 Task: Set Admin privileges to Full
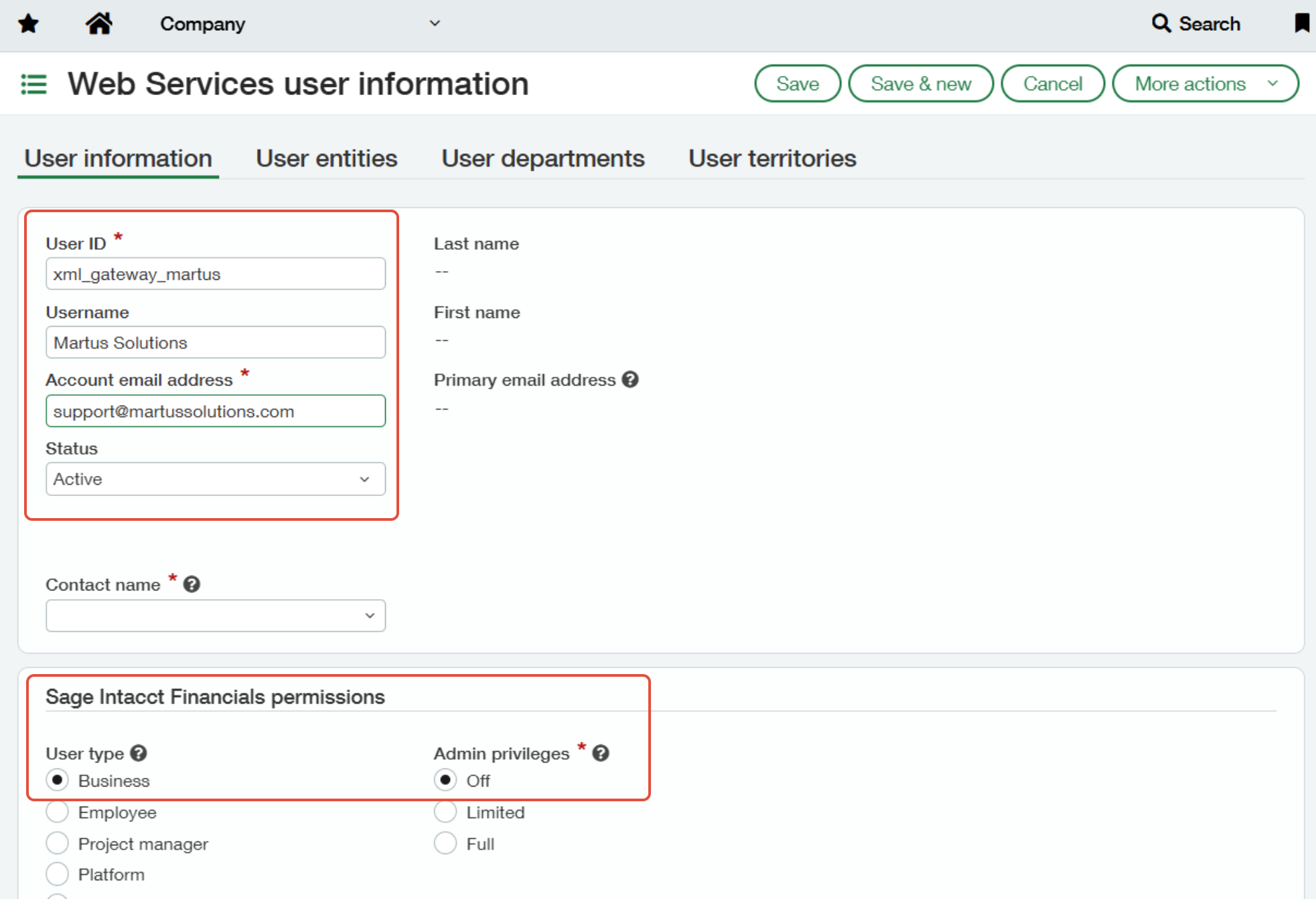[445, 843]
